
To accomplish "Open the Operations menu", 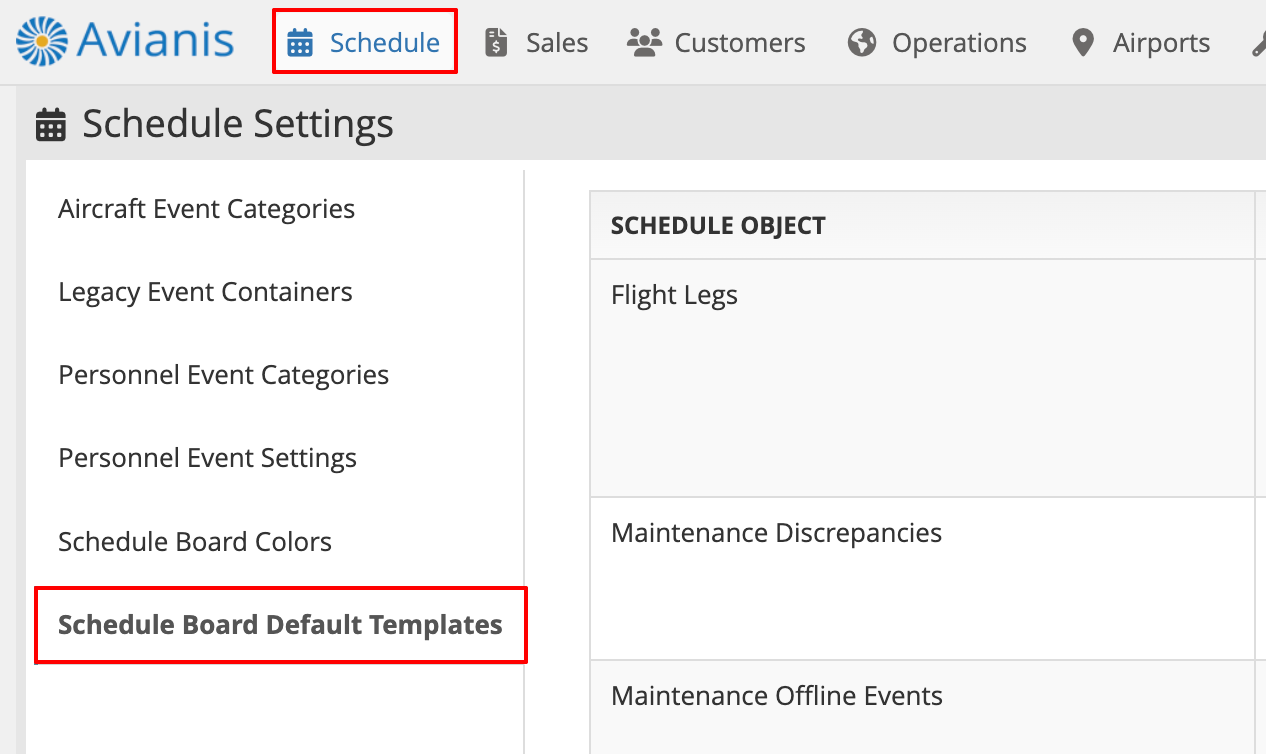I will click(937, 43).
